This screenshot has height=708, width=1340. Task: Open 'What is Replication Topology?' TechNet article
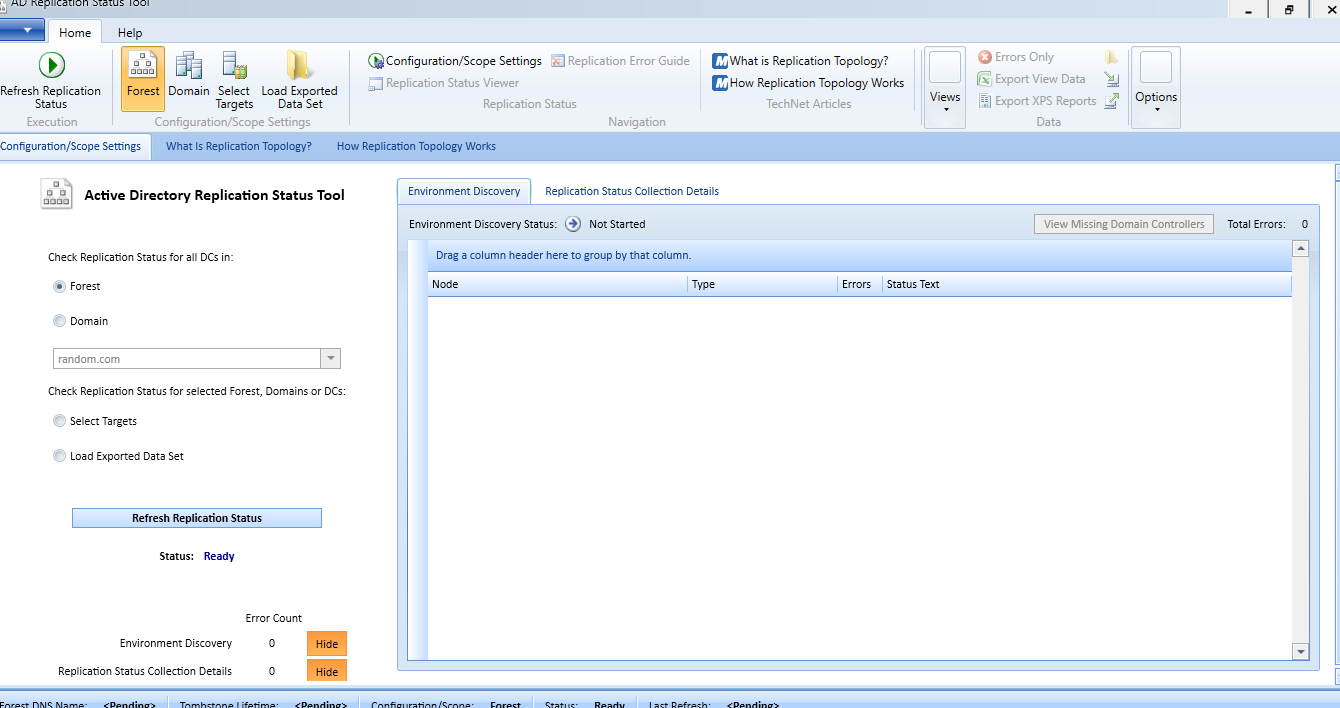coord(800,61)
